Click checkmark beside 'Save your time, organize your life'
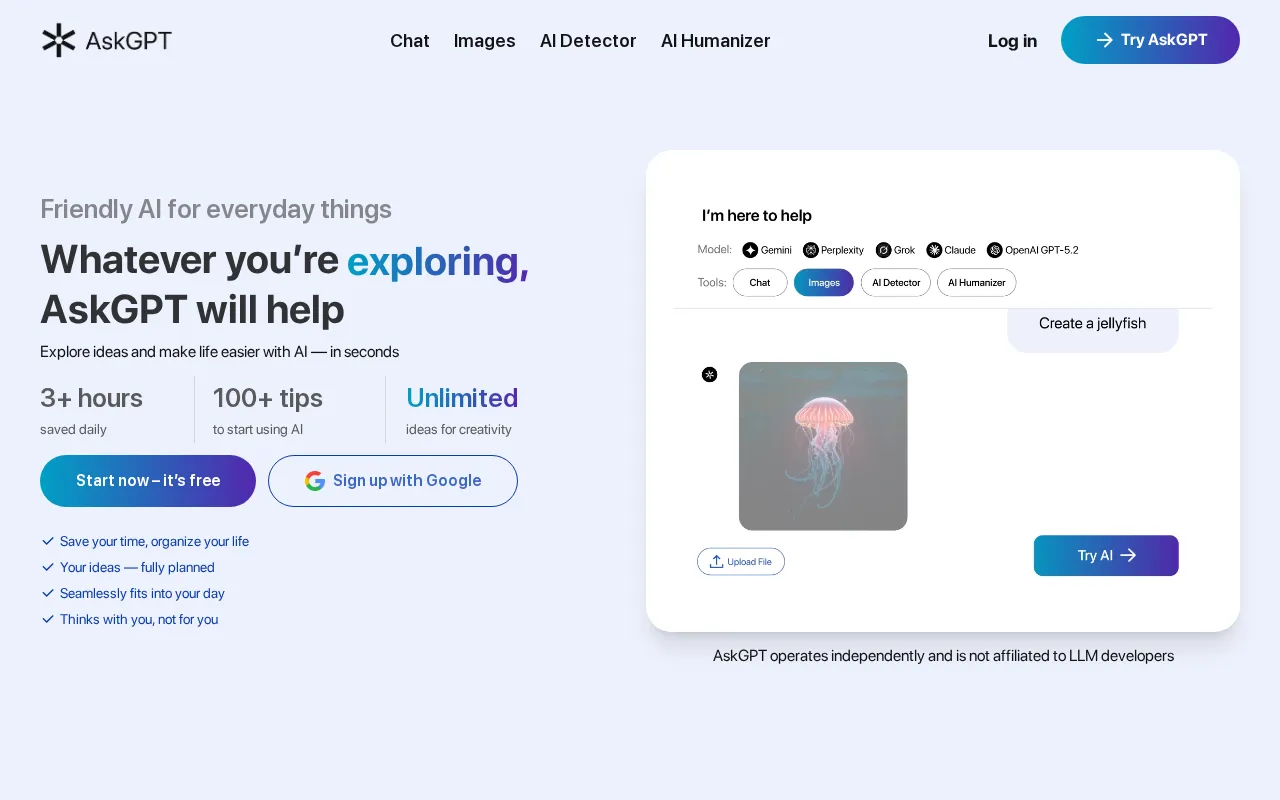This screenshot has height=800, width=1280. (47, 541)
